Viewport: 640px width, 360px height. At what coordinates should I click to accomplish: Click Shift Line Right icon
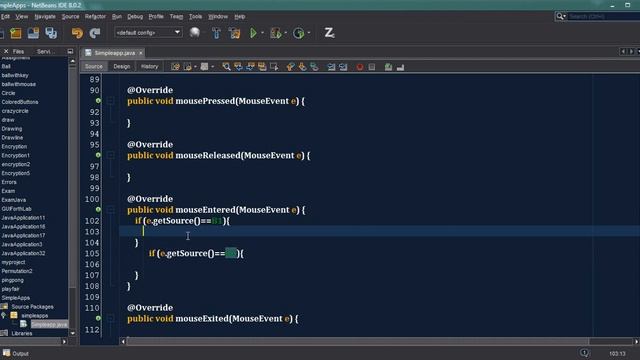tap(343, 67)
